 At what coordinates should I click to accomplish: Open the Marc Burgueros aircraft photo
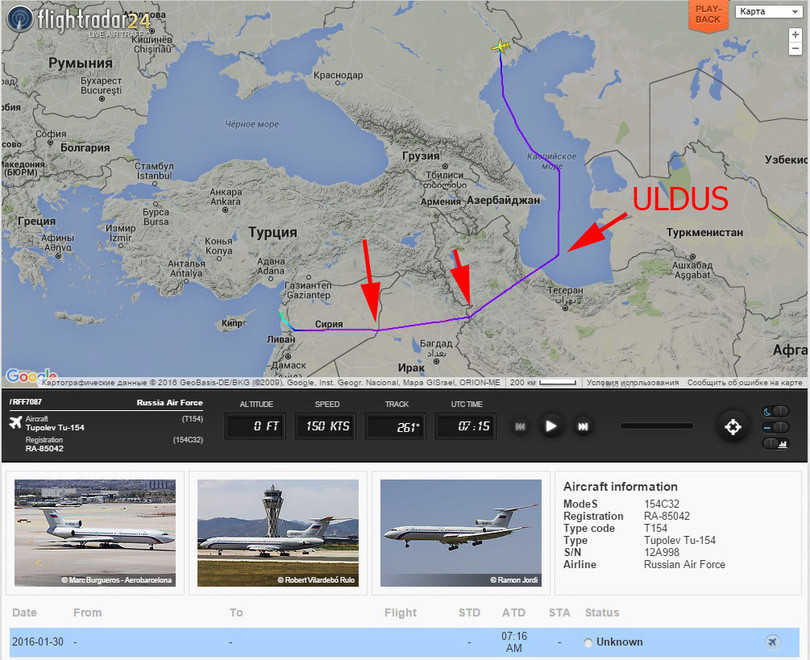[x=95, y=533]
